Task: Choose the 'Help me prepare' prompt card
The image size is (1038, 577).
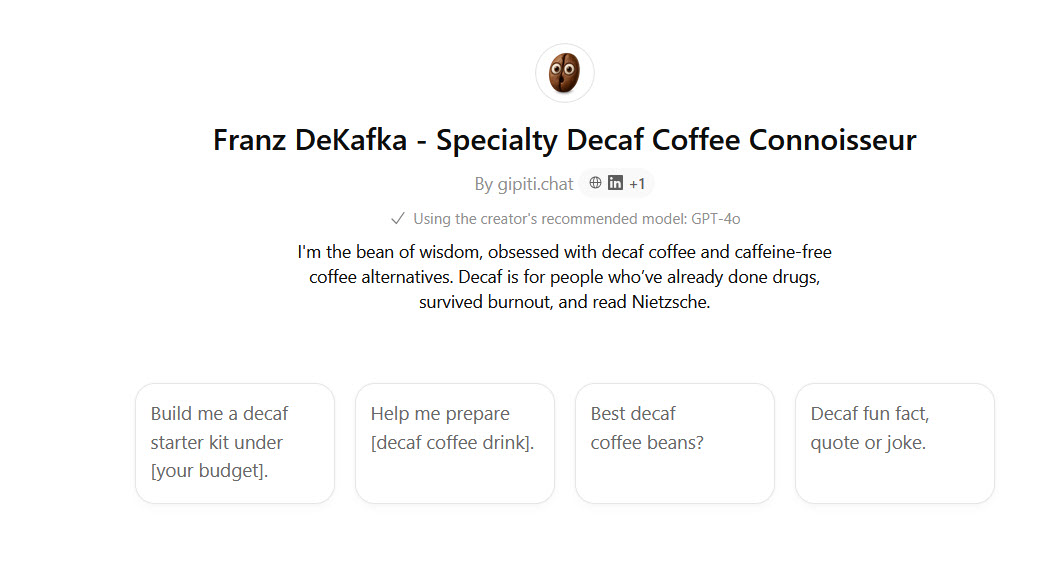Action: tap(455, 443)
